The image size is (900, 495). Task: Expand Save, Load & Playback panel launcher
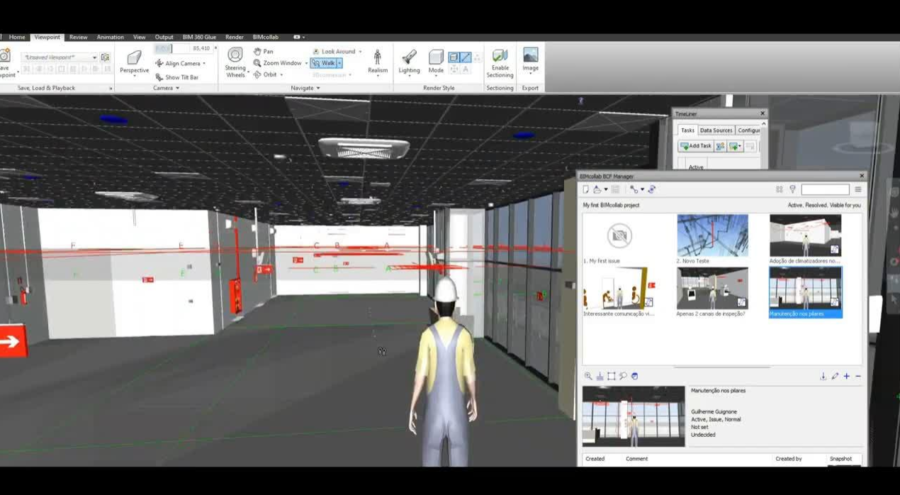click(111, 88)
